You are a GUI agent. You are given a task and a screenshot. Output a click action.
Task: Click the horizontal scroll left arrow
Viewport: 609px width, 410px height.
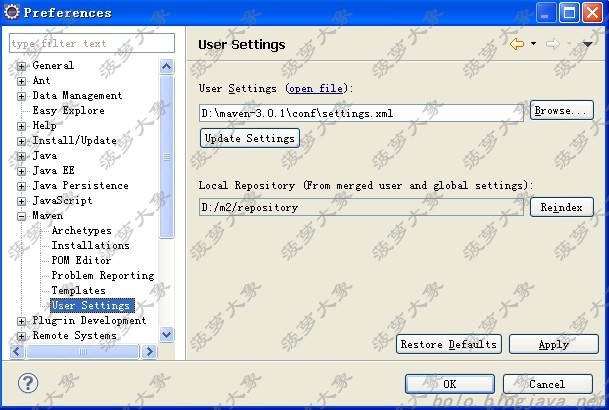17,352
